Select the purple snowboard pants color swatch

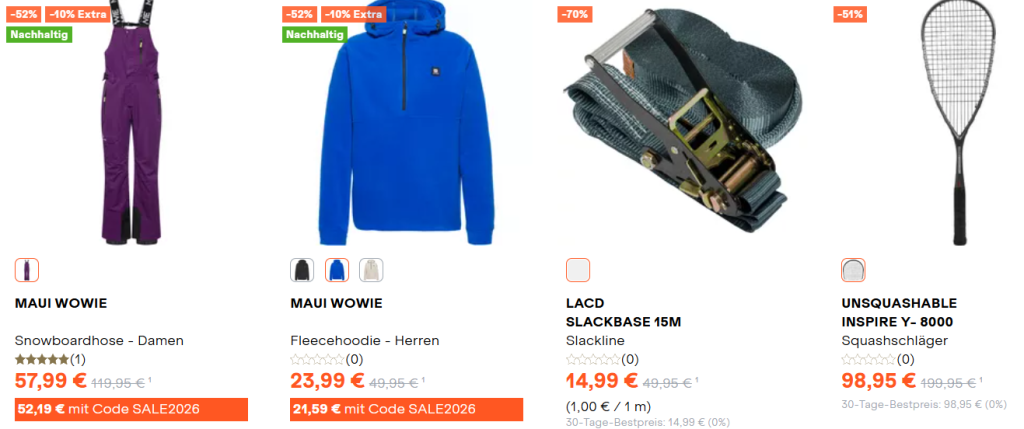[x=27, y=270]
